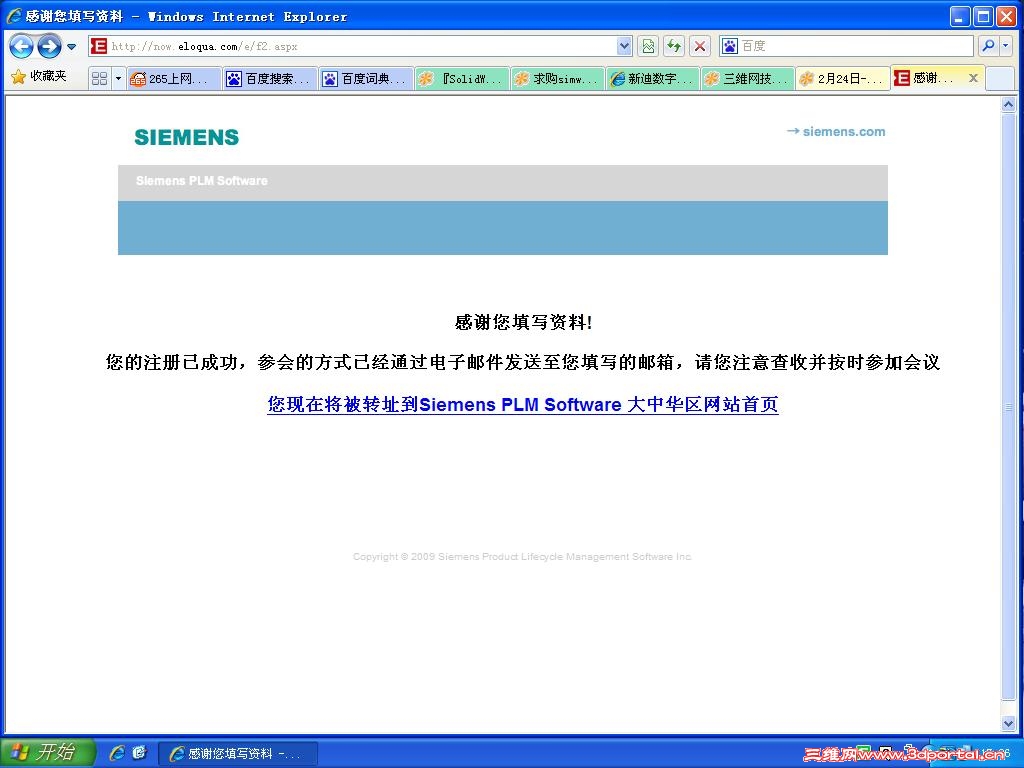This screenshot has width=1024, height=768.
Task: Switch to the 265上网 tab
Action: 174,78
